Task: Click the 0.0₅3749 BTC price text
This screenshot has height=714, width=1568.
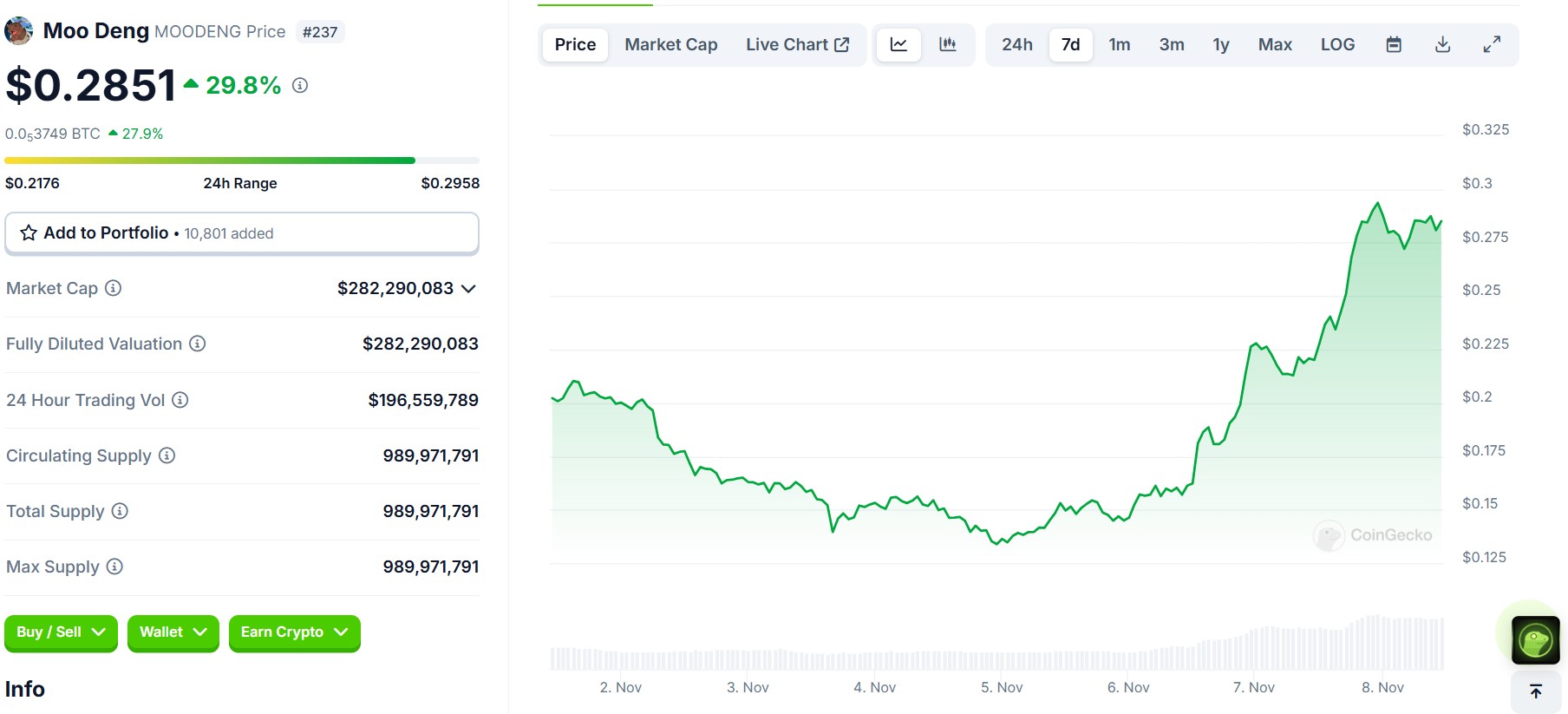Action: point(53,134)
